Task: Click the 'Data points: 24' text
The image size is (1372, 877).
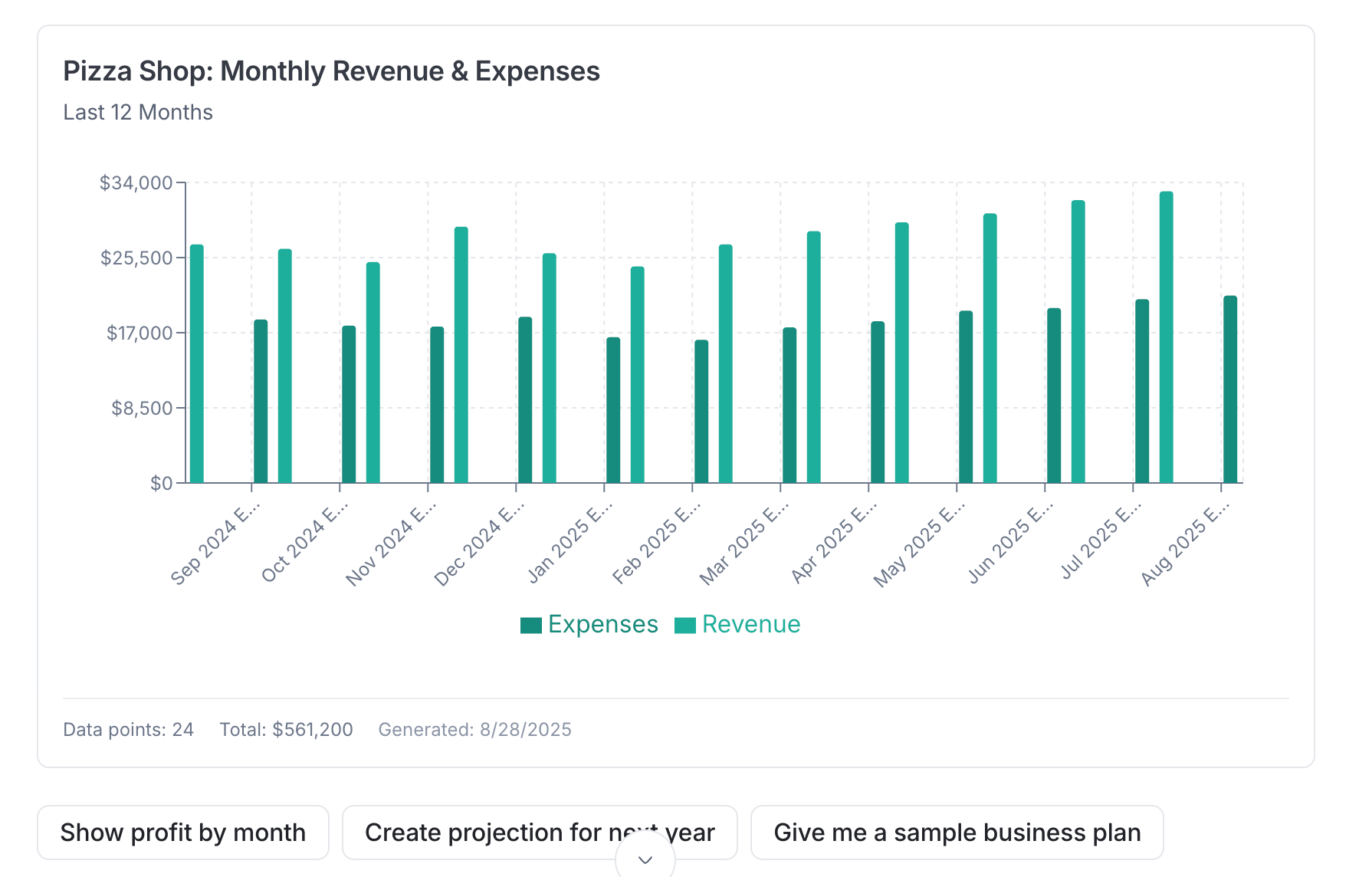Action: [128, 729]
